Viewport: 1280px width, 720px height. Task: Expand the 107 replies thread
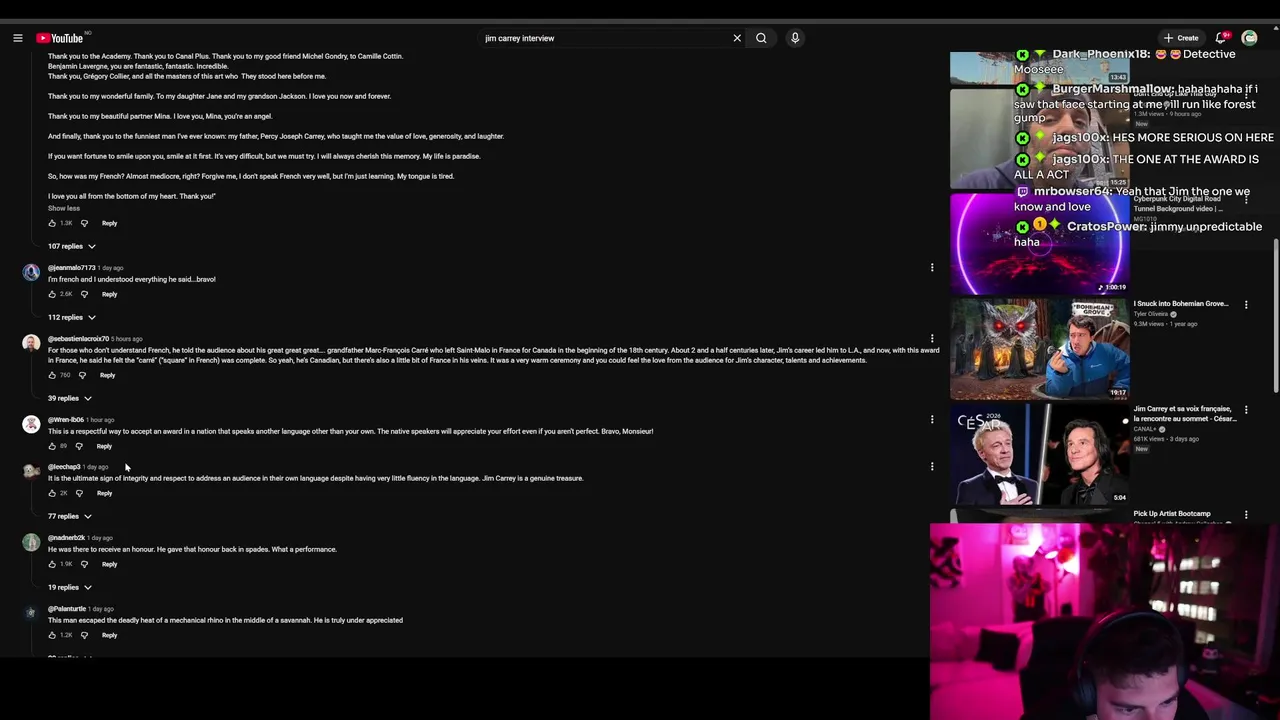(x=71, y=246)
